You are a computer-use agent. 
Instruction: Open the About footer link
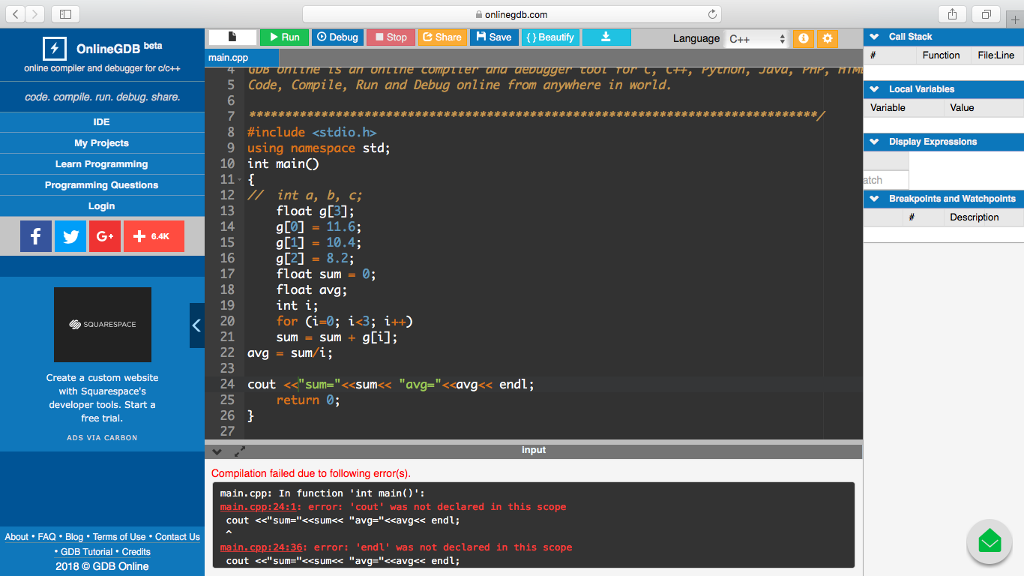(16, 537)
